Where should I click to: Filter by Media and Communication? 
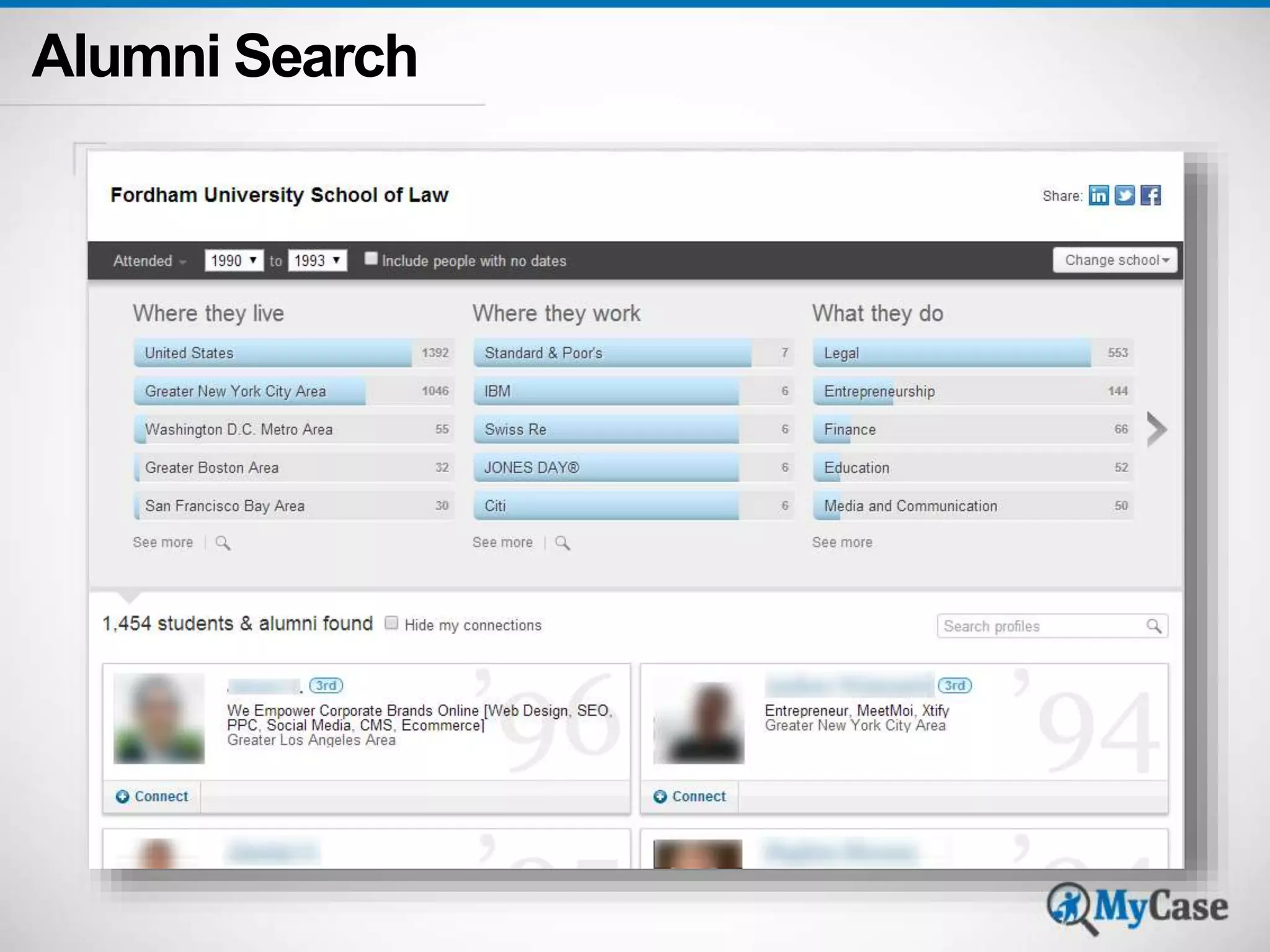coord(974,506)
